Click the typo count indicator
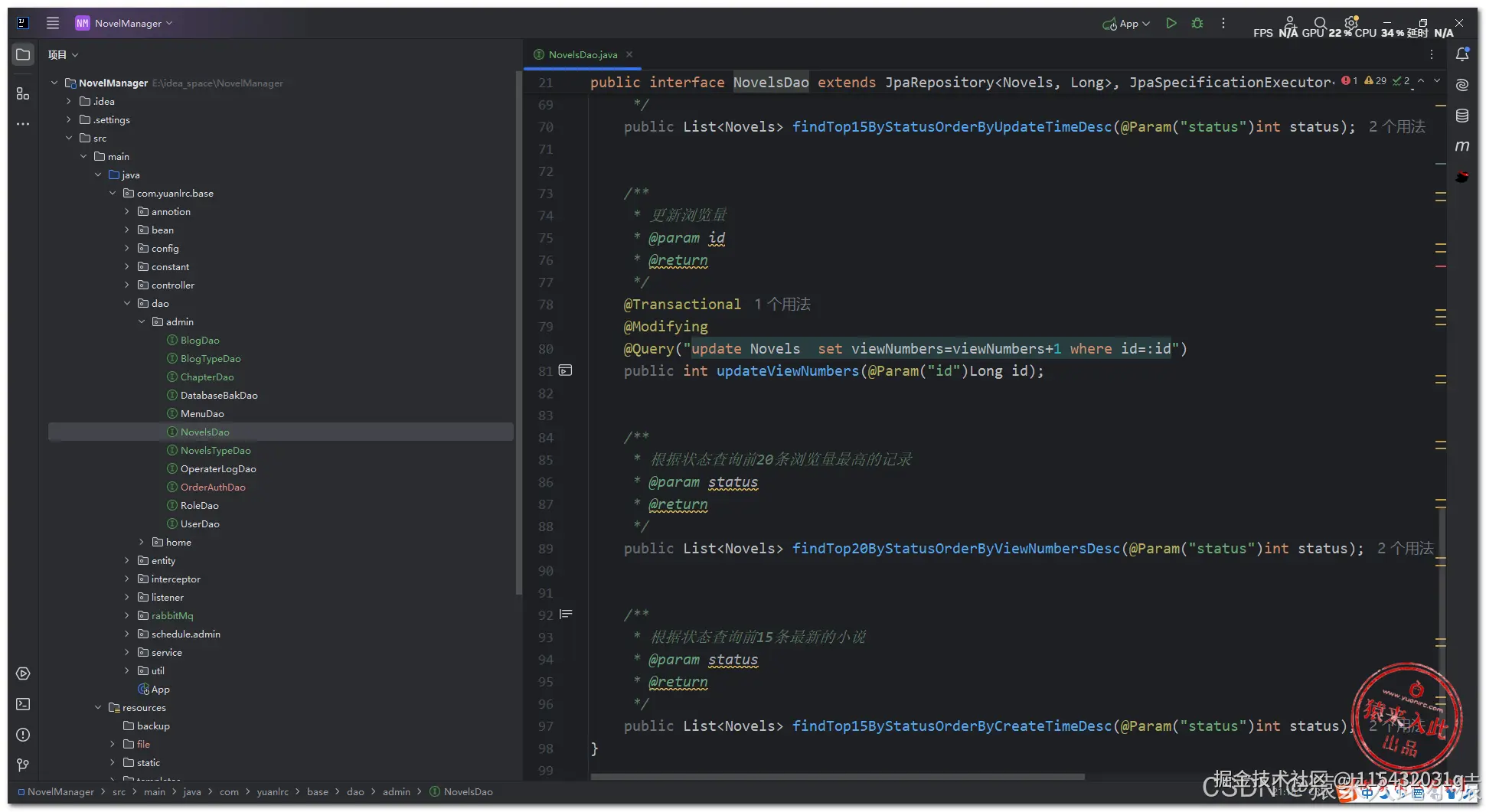Screen dimensions: 1486x812 pos(1401,80)
